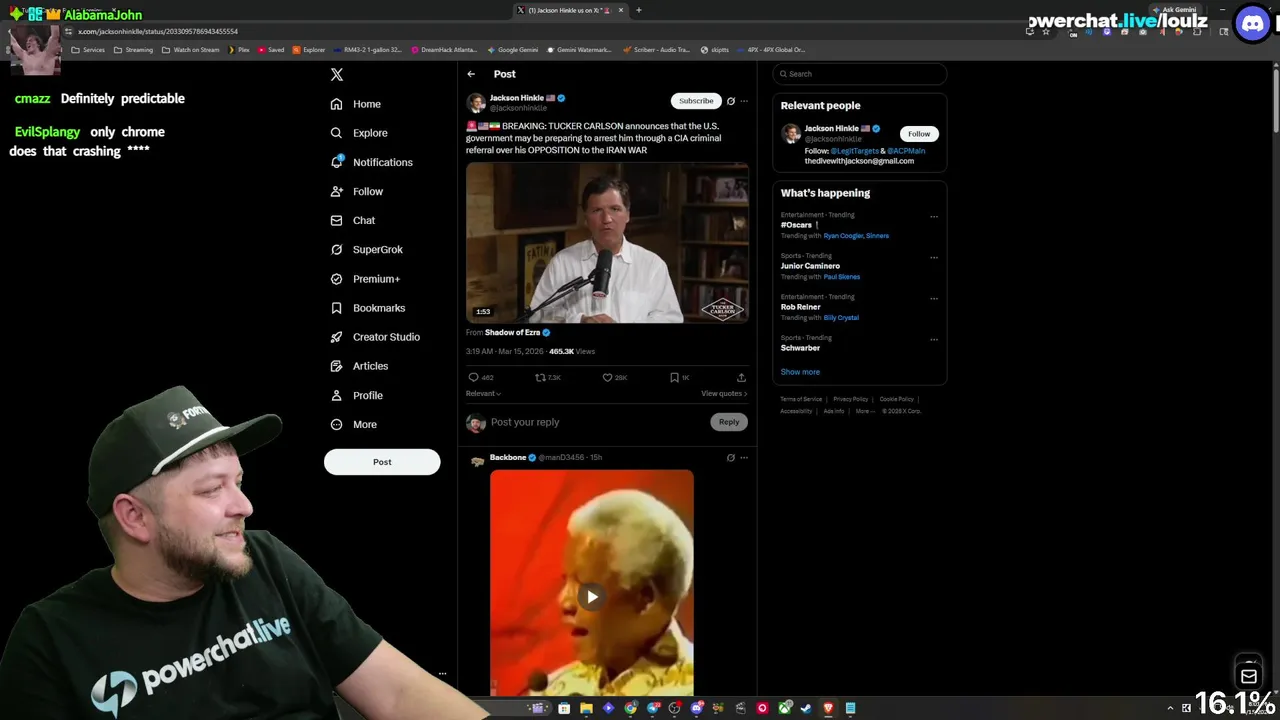
Task: Click the Articles sidebar icon
Action: point(336,366)
